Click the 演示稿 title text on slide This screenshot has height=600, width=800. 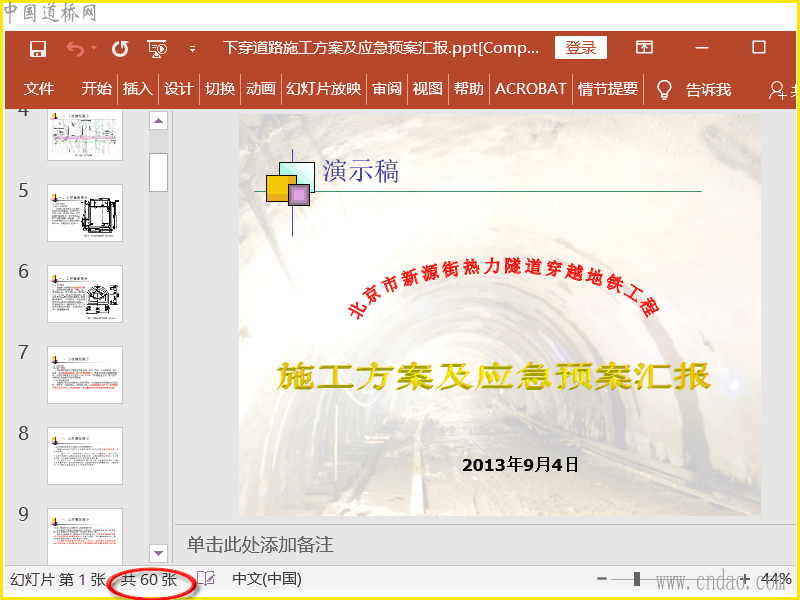click(x=361, y=171)
